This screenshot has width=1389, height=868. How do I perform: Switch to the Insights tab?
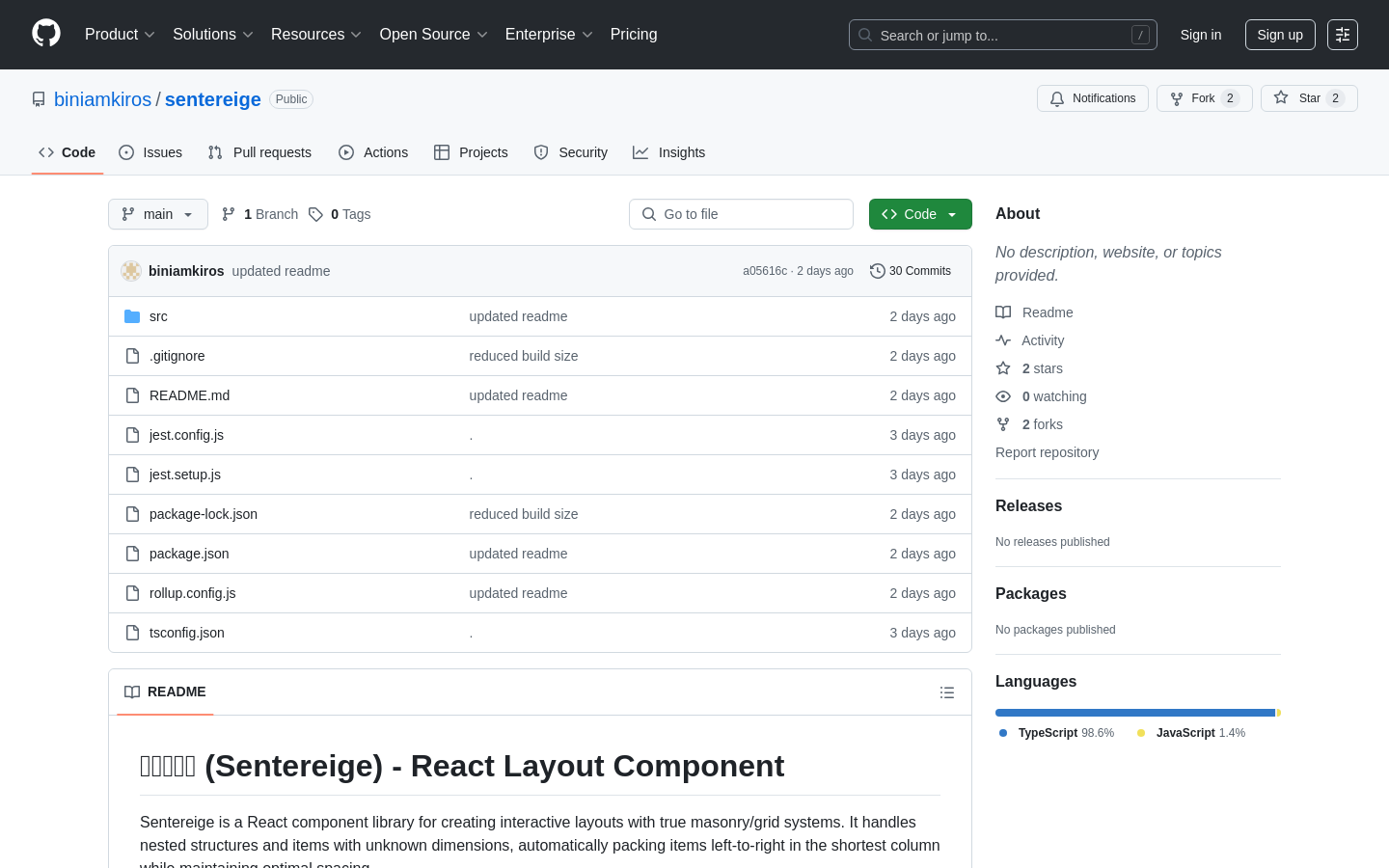point(669,152)
